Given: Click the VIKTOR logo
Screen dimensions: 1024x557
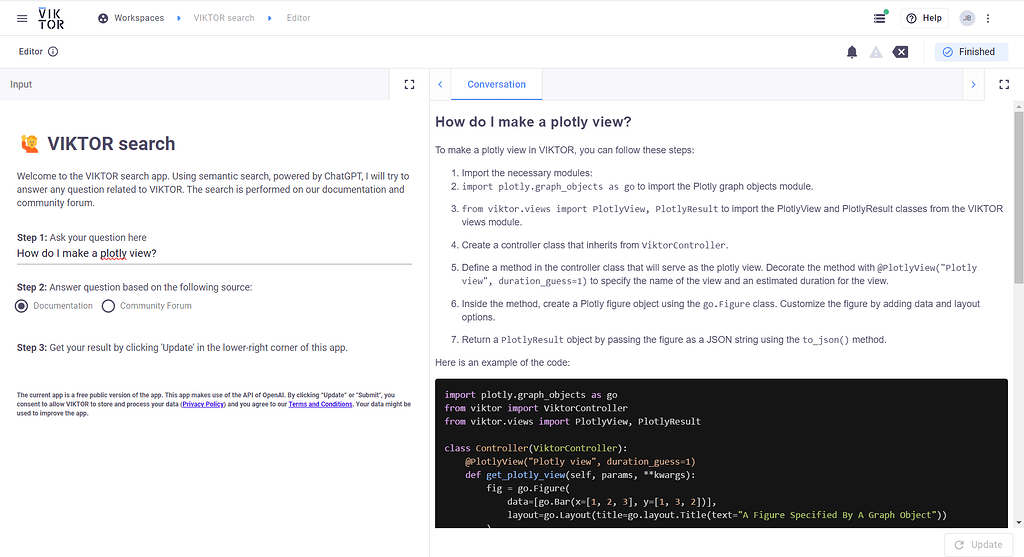Looking at the screenshot, I should click(x=51, y=18).
